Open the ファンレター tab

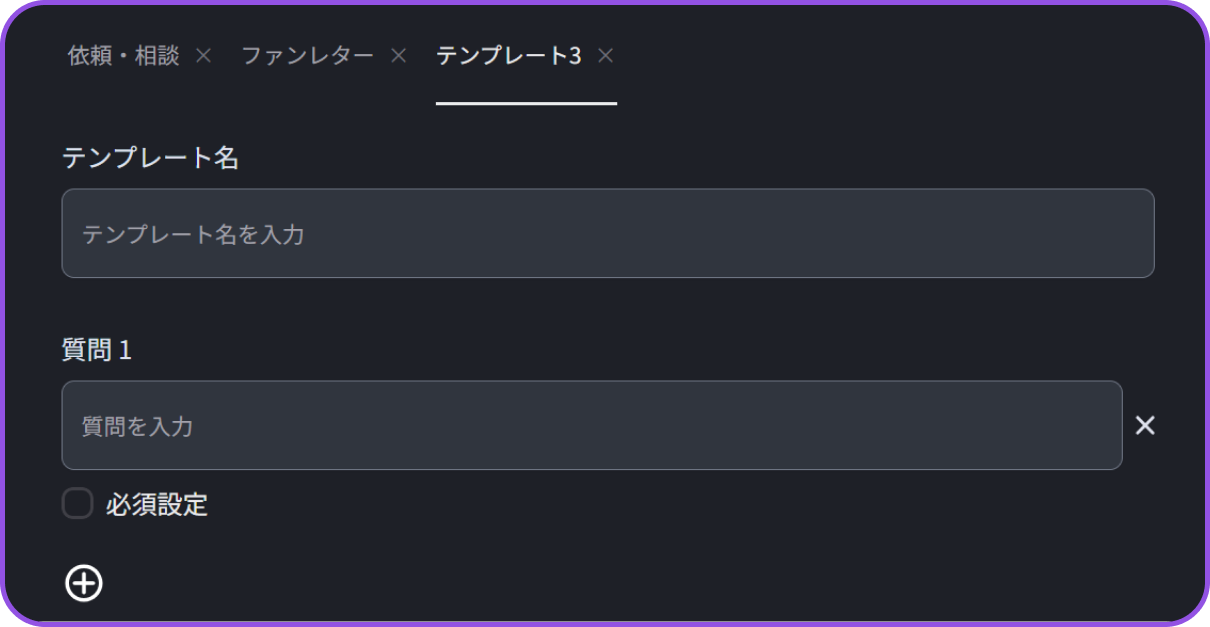click(307, 56)
